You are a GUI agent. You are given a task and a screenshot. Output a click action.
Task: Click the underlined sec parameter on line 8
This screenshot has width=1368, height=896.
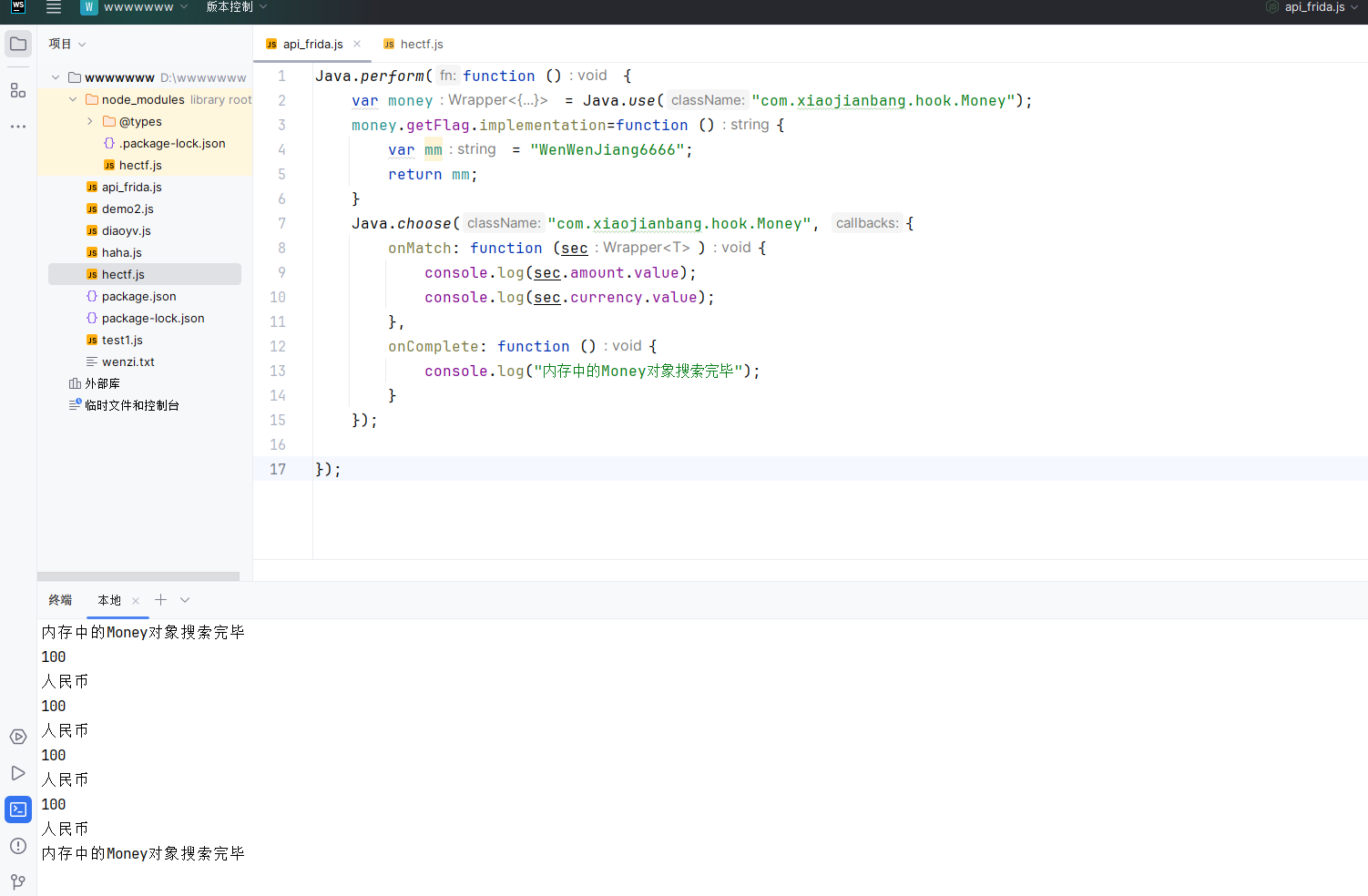coord(575,248)
